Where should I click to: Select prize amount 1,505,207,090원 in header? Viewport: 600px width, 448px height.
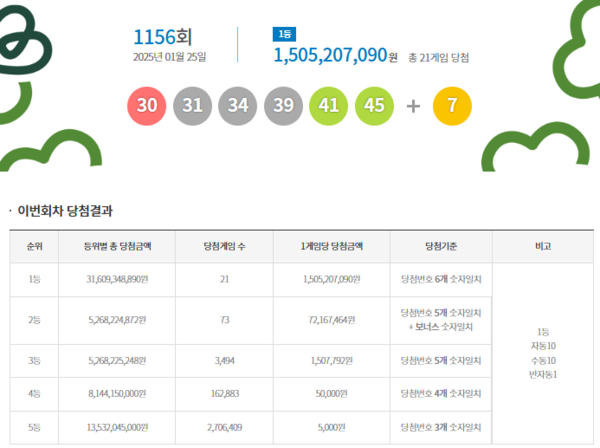[336, 55]
